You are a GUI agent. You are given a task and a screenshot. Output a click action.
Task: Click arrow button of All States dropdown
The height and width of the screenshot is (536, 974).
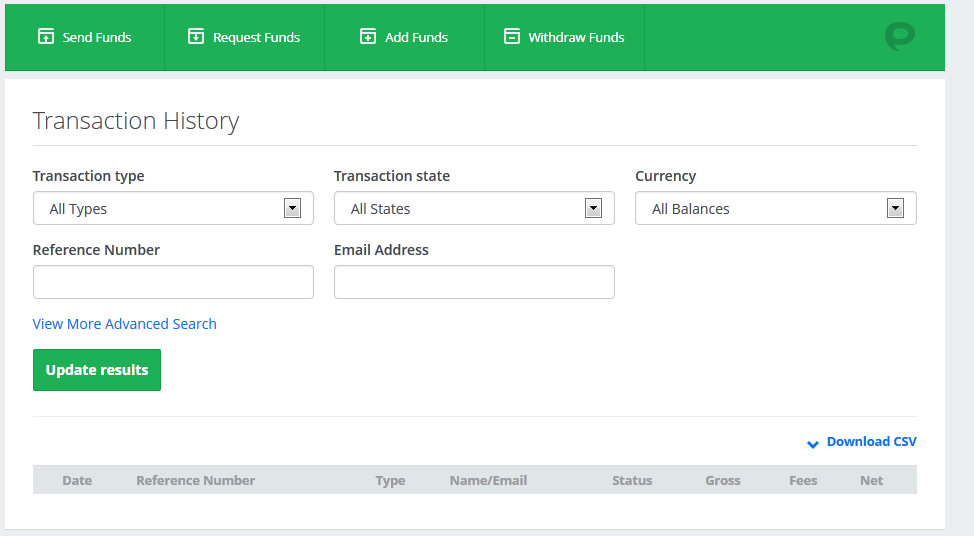[x=593, y=208]
